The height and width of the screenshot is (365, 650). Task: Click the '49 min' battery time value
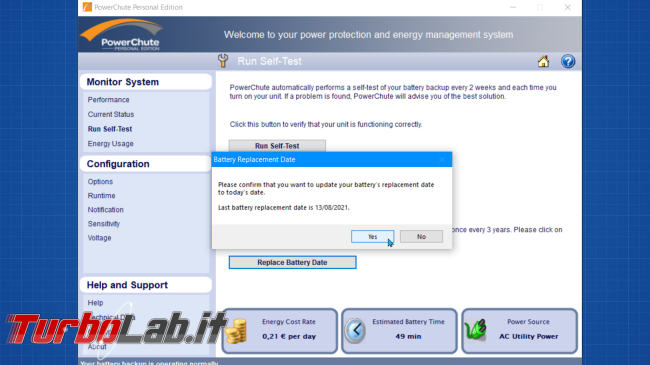click(408, 336)
